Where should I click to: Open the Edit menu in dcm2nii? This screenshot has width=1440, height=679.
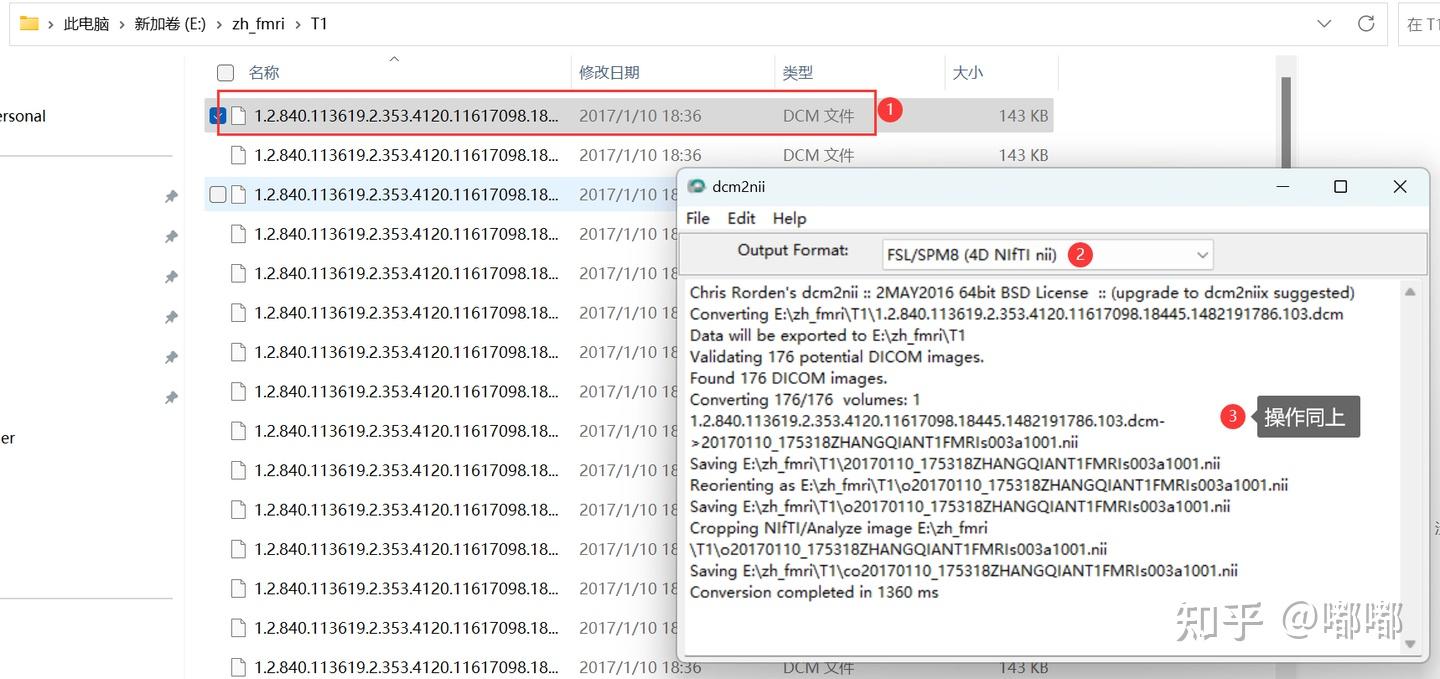pyautogui.click(x=741, y=218)
